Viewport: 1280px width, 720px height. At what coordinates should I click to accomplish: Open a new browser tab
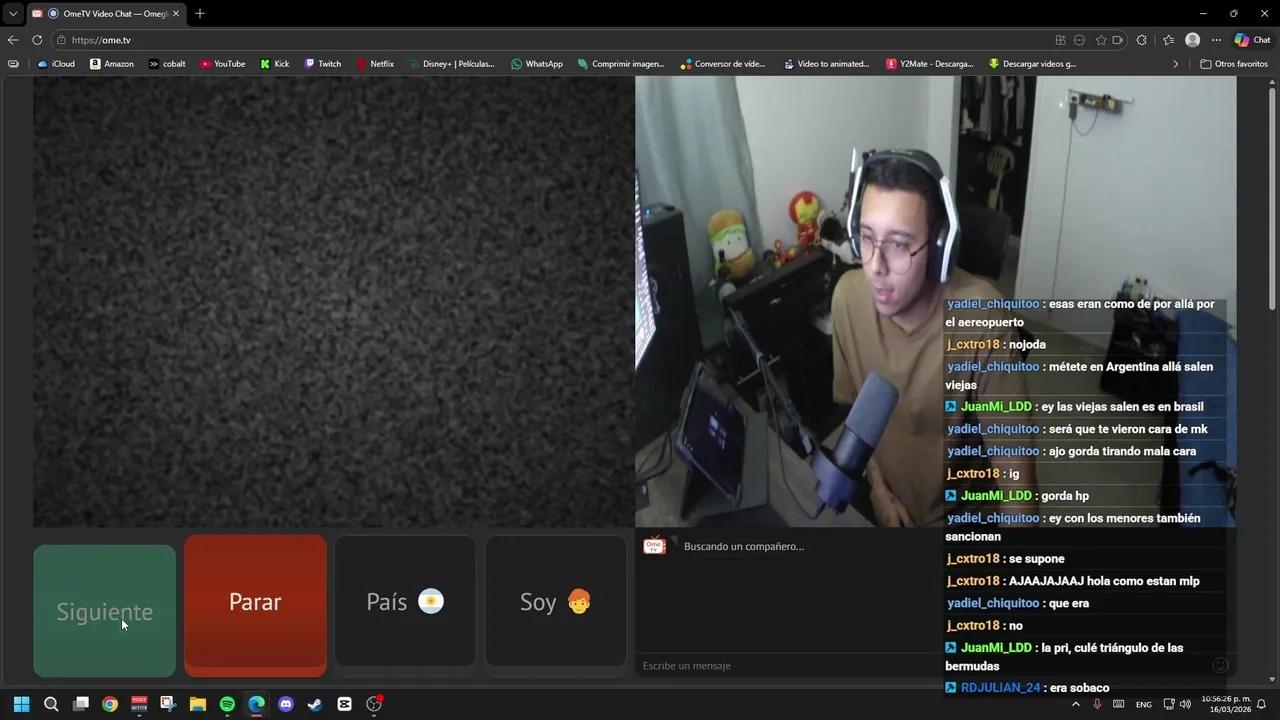click(x=200, y=13)
